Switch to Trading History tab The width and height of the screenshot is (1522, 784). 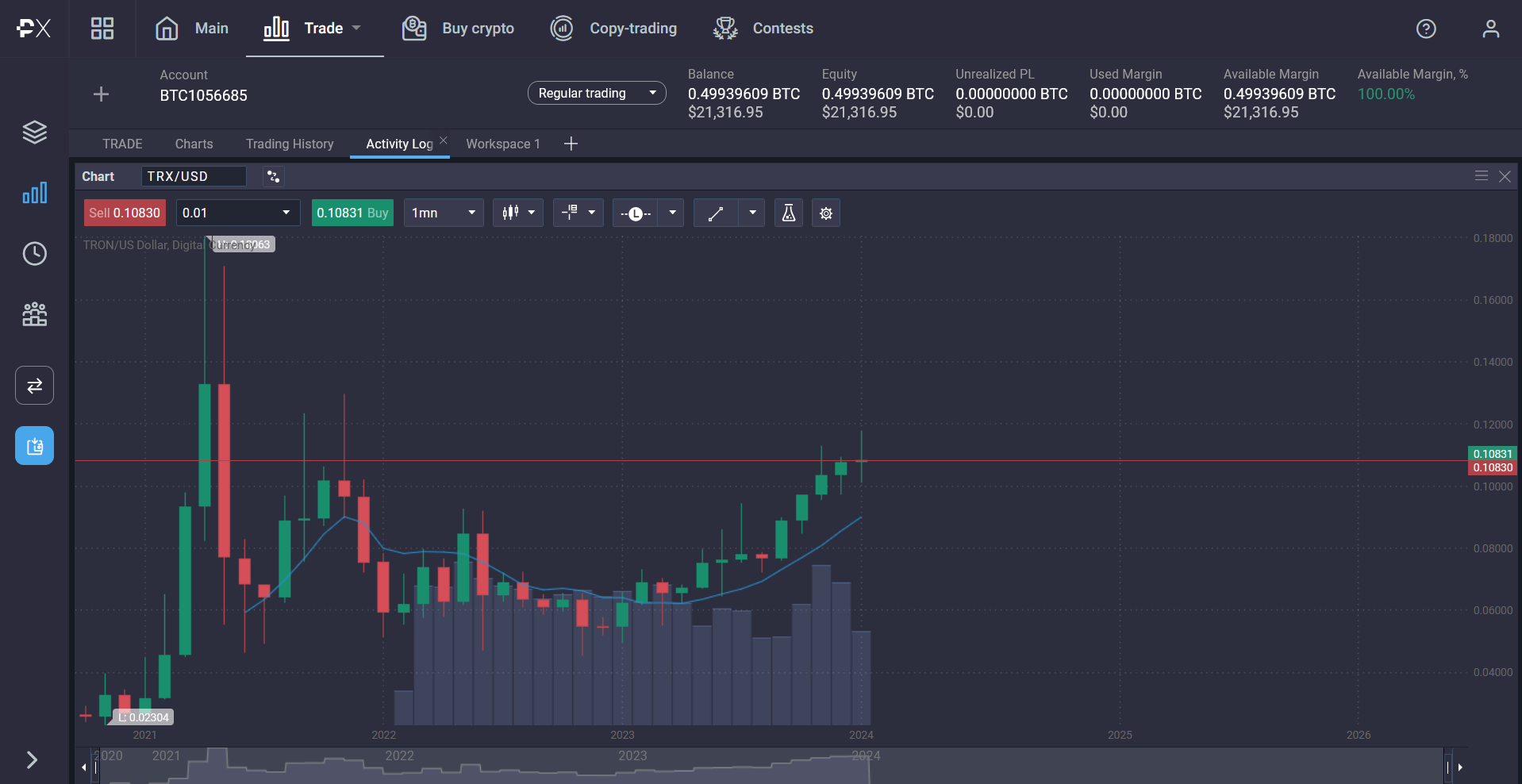tap(290, 144)
